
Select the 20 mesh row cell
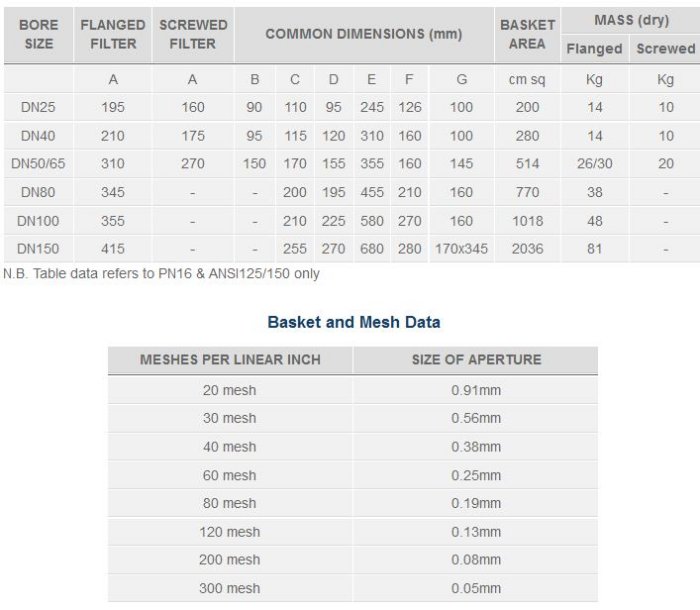[x=230, y=390]
